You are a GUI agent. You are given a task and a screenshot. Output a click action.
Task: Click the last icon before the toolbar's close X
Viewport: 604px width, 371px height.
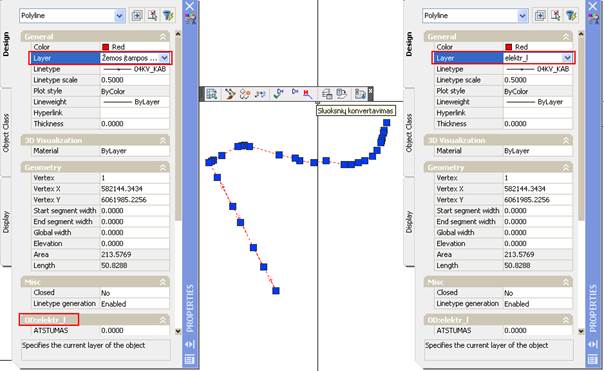pyautogui.click(x=360, y=94)
